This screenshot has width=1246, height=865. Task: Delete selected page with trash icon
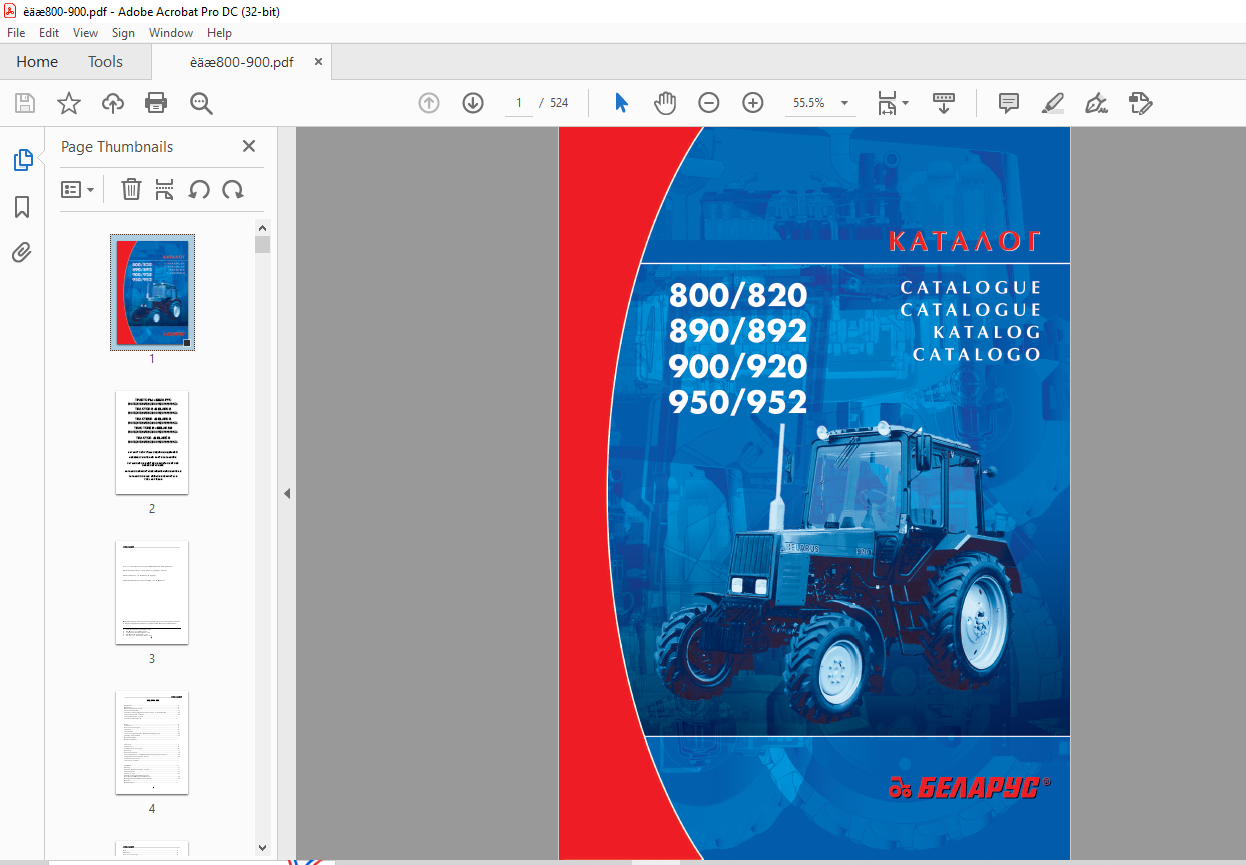pos(131,189)
